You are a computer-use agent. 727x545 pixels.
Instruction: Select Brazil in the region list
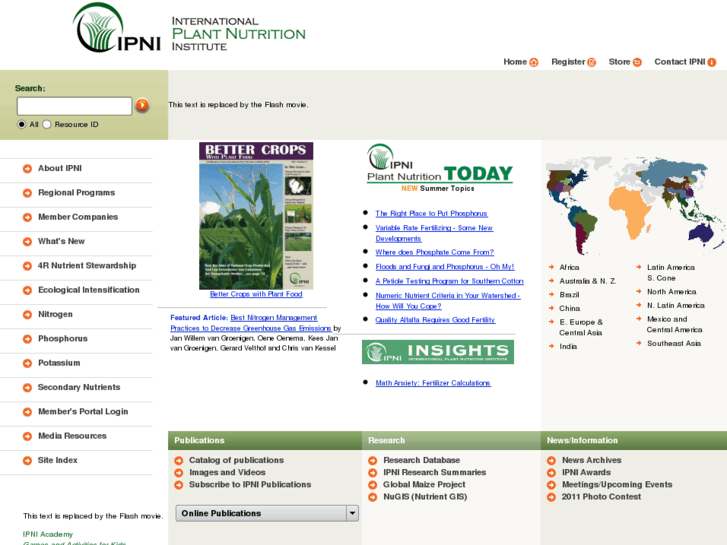(569, 295)
